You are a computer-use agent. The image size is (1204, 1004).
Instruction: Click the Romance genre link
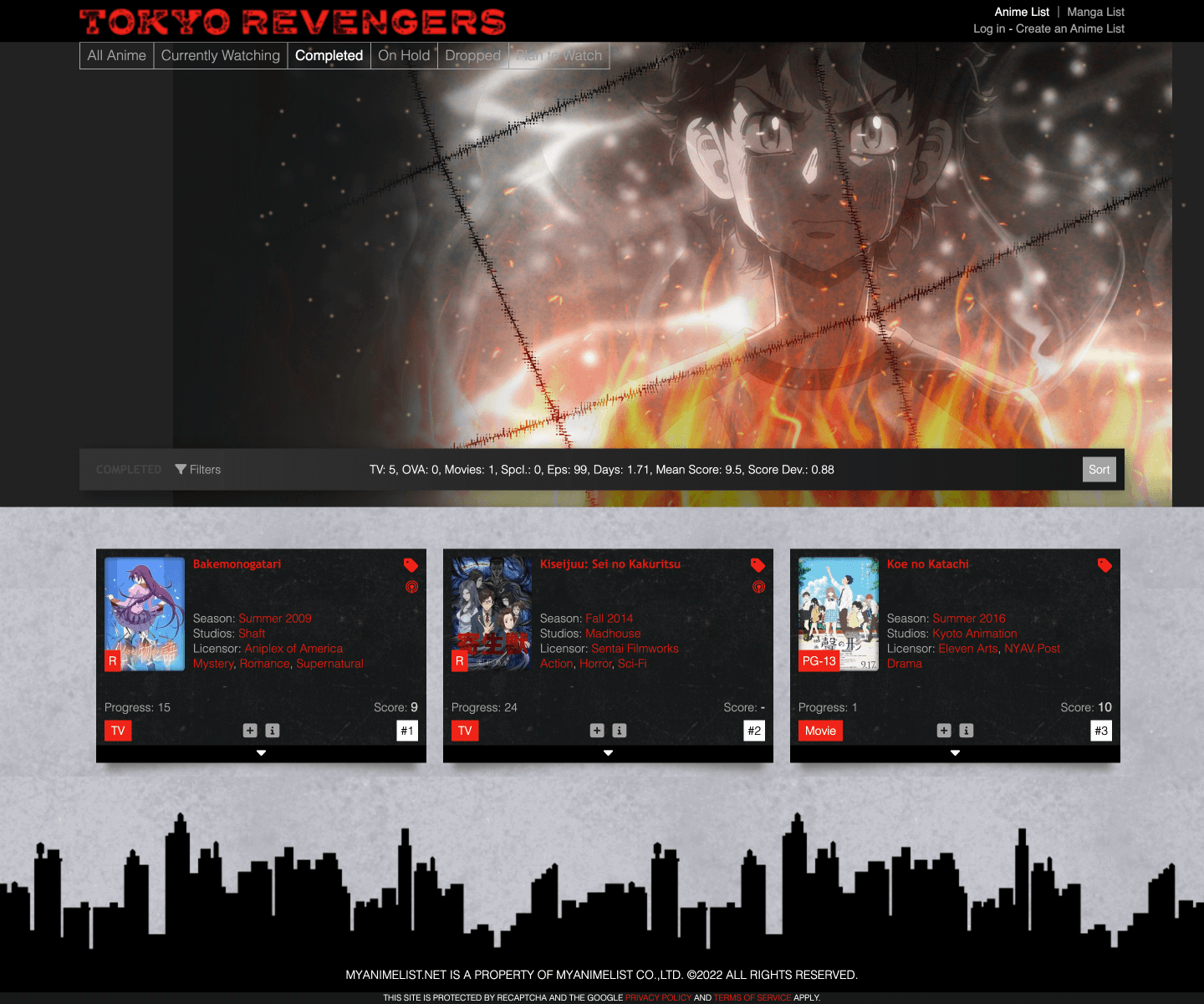pyautogui.click(x=264, y=664)
